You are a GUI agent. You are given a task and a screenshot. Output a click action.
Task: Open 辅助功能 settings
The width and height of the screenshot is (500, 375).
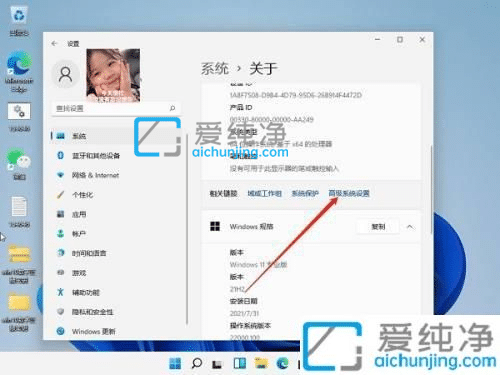pyautogui.click(x=86, y=292)
